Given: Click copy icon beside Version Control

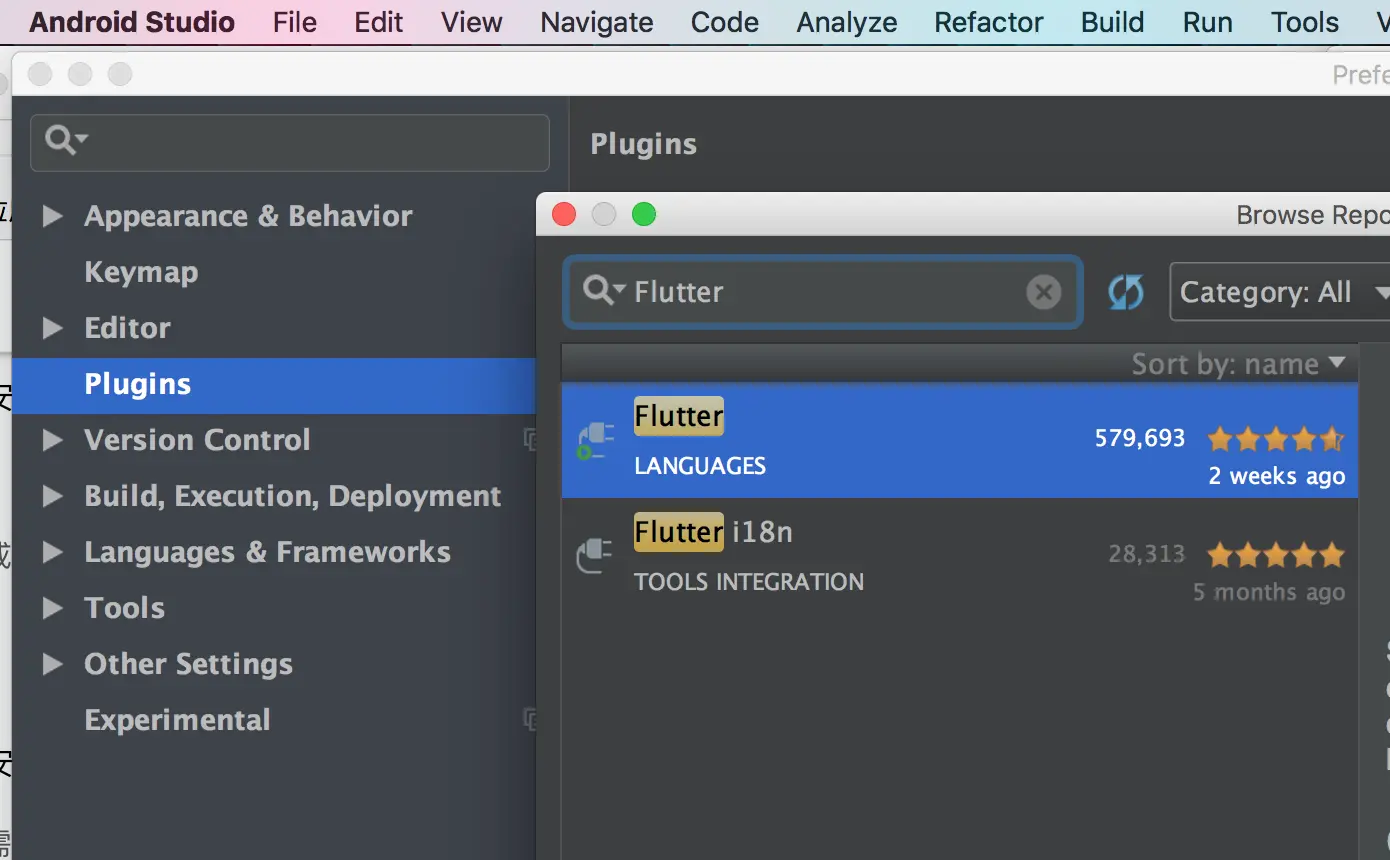Looking at the screenshot, I should pyautogui.click(x=530, y=439).
